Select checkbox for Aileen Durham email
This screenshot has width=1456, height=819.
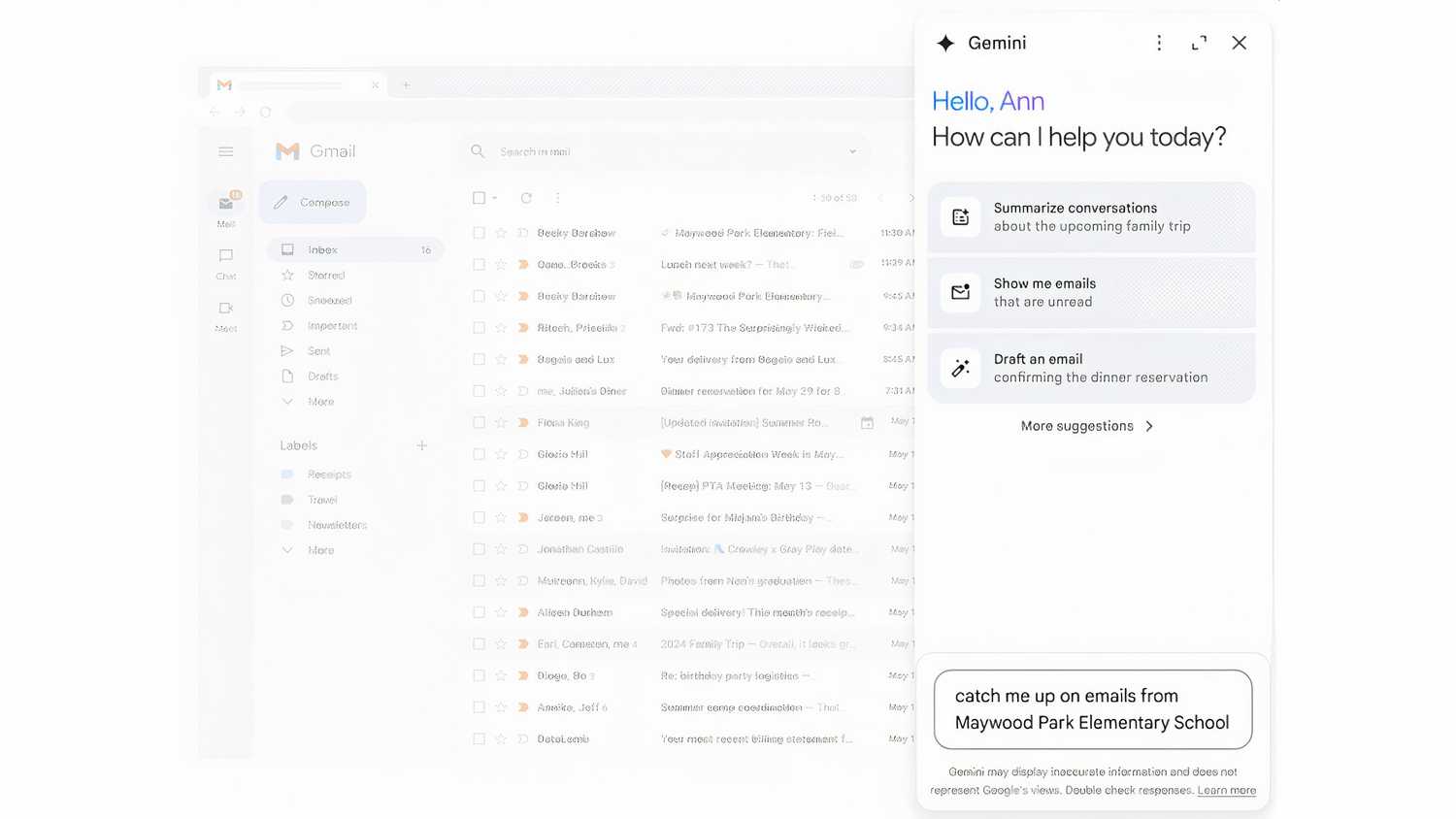(x=479, y=612)
